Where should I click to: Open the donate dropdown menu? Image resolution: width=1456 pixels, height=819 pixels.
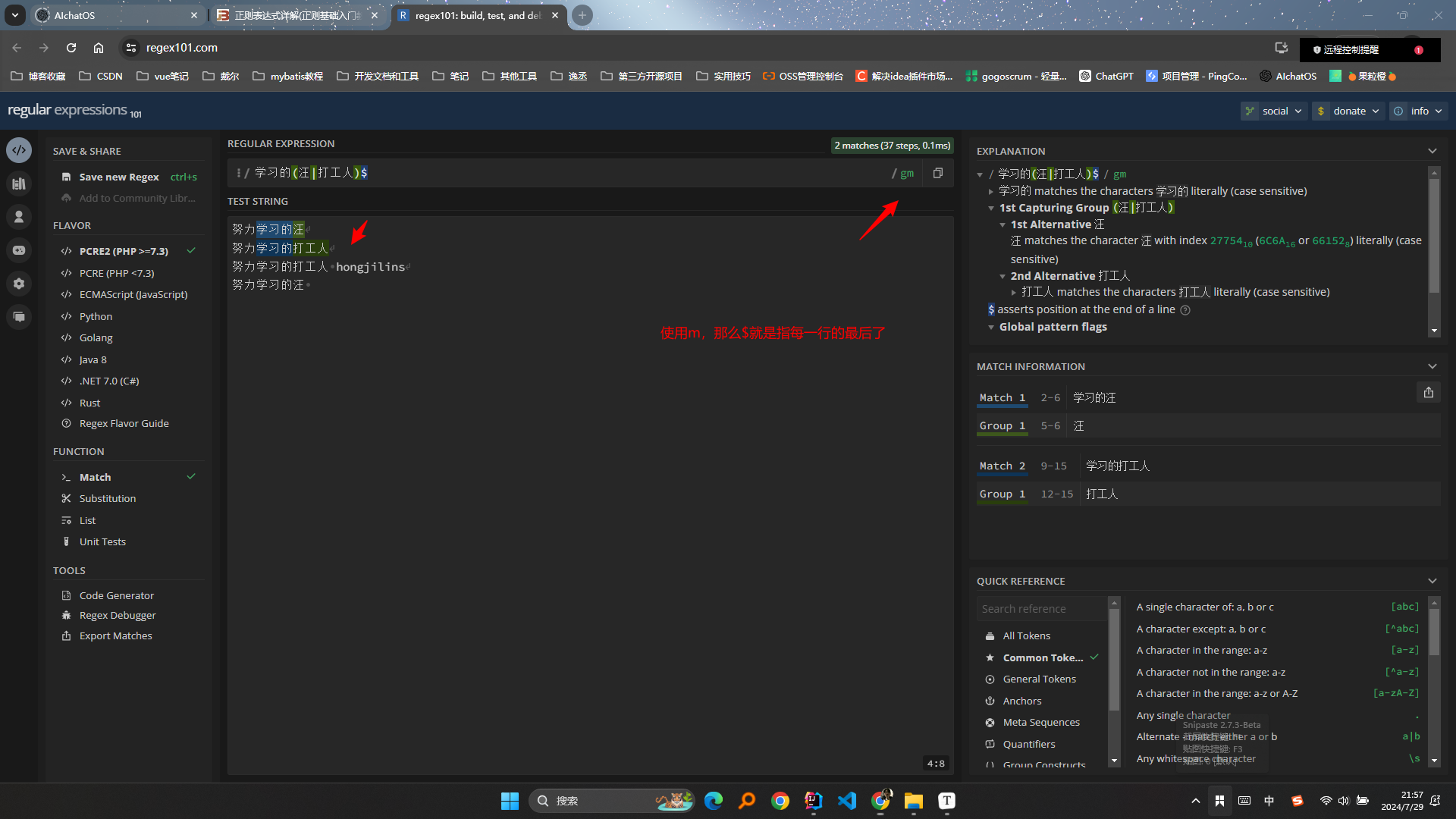pyautogui.click(x=1348, y=111)
